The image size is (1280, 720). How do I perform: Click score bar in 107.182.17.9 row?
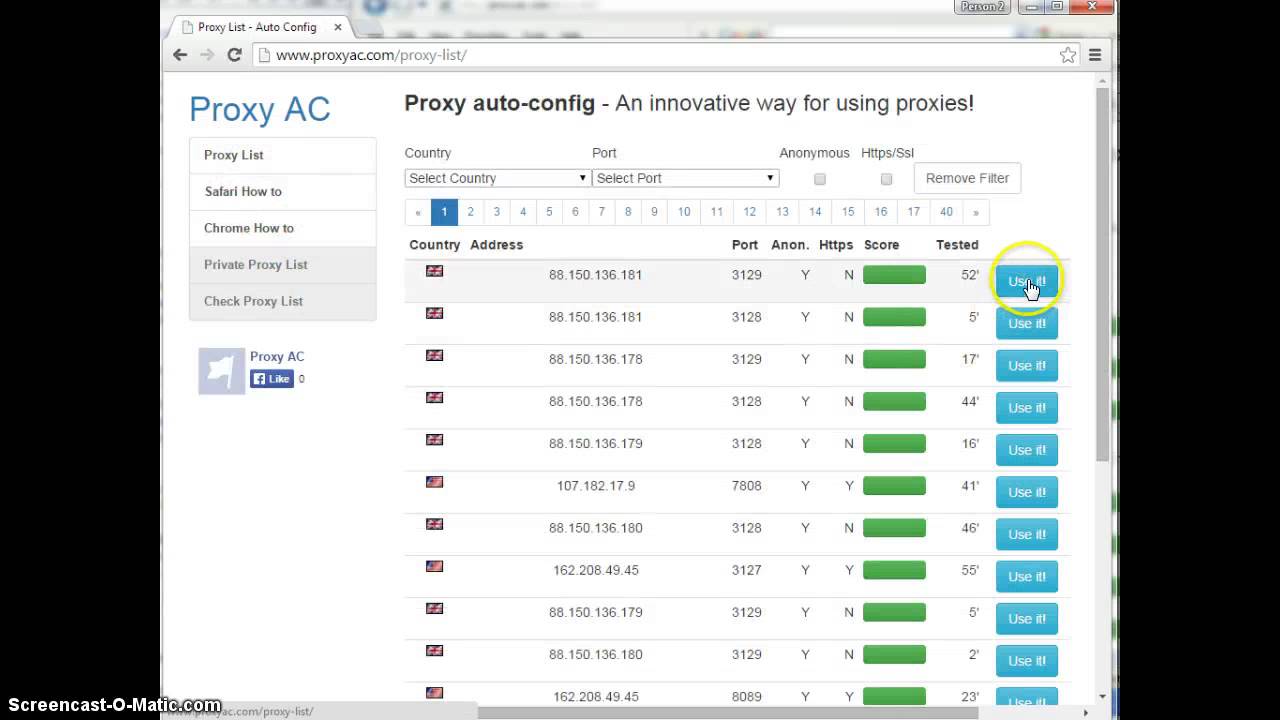(x=894, y=486)
